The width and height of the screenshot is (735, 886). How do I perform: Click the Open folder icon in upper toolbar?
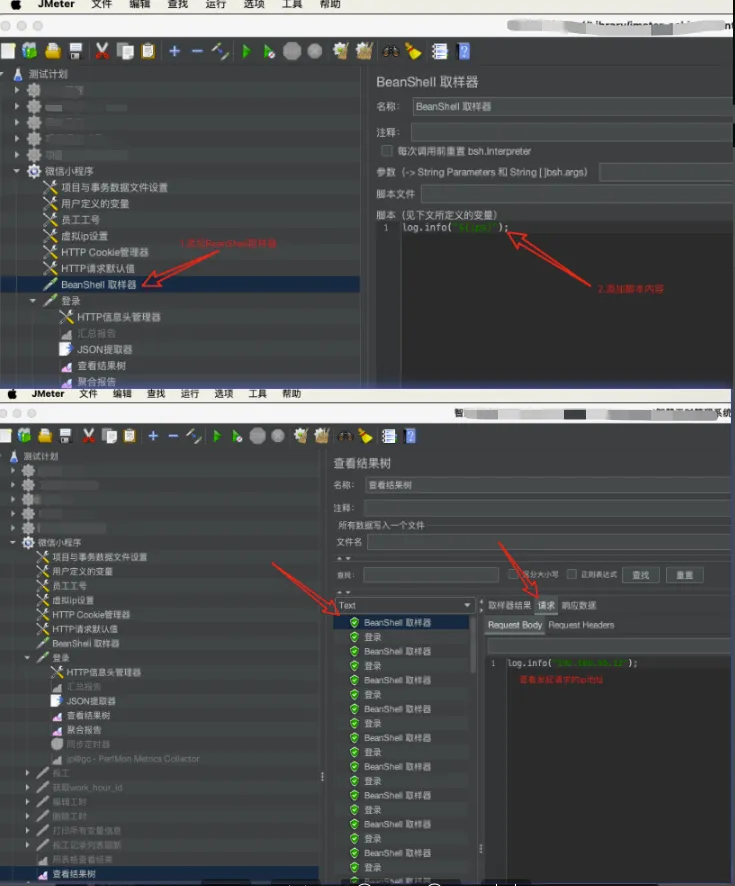tap(52, 51)
